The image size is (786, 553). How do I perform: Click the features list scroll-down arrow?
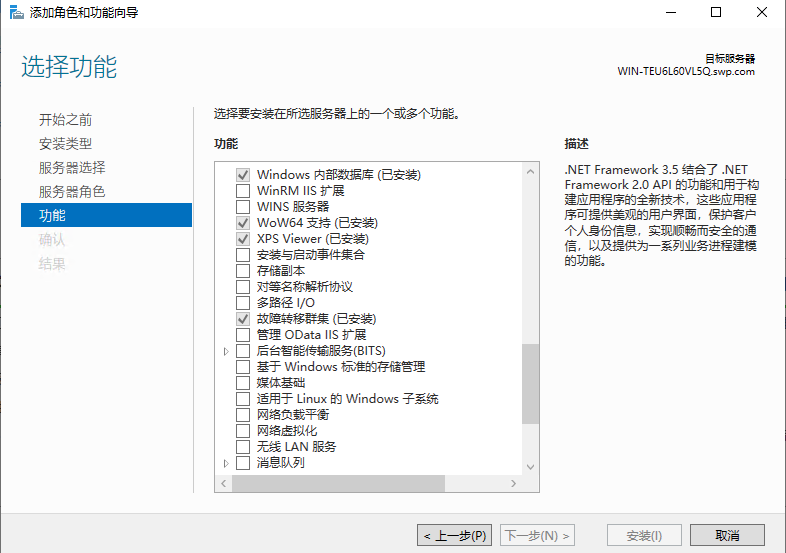[530, 467]
